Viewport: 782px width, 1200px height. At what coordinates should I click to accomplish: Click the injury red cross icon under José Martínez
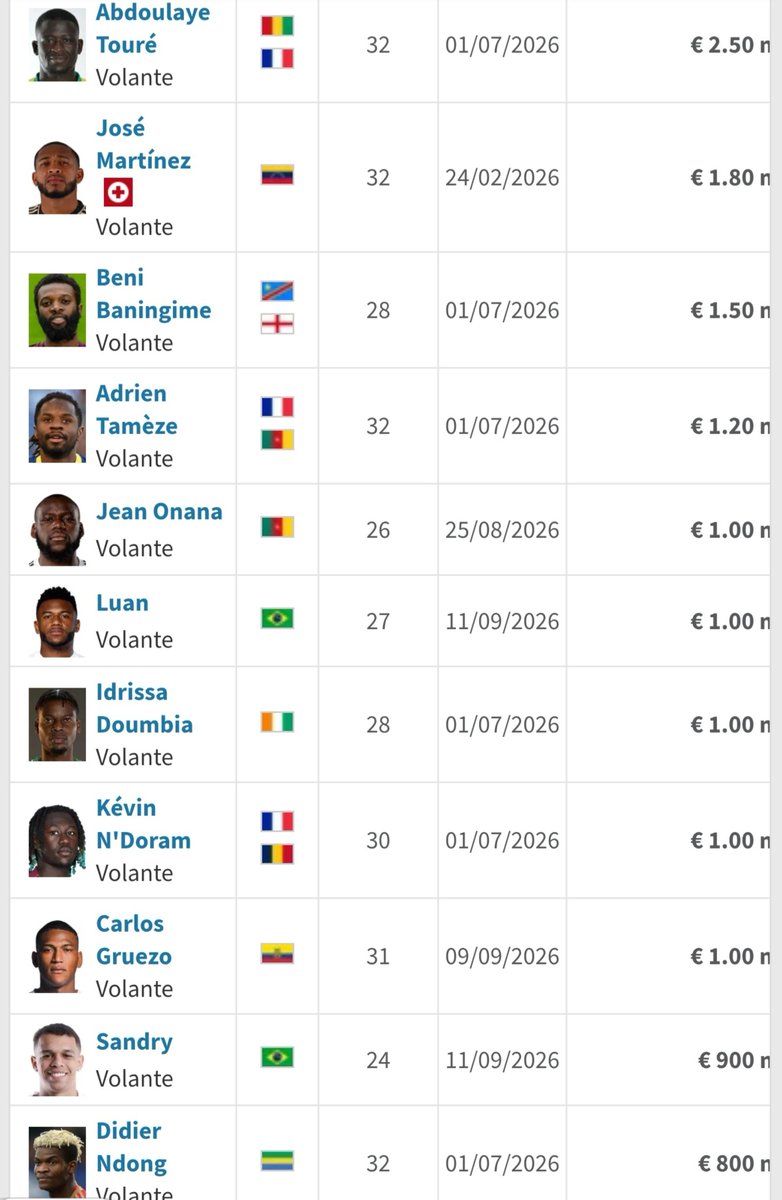coord(118,192)
